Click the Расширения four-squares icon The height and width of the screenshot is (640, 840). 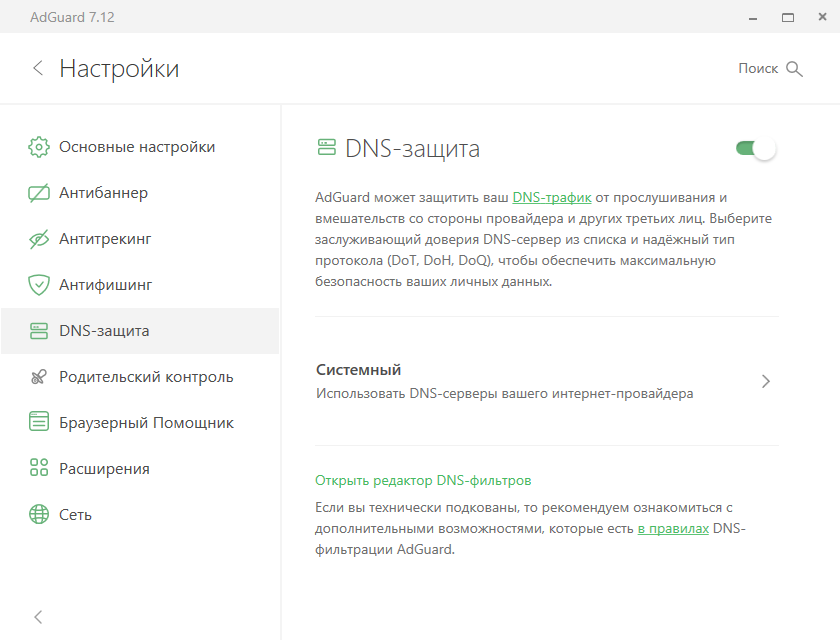39,468
